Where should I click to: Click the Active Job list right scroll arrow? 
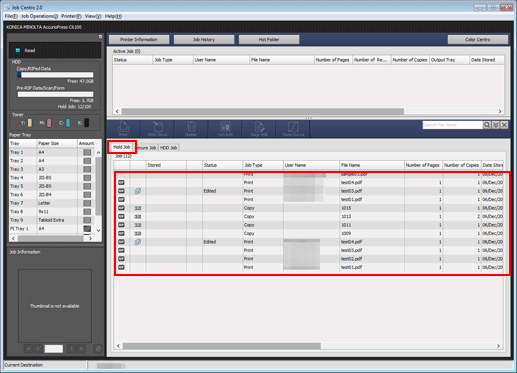tap(500, 111)
